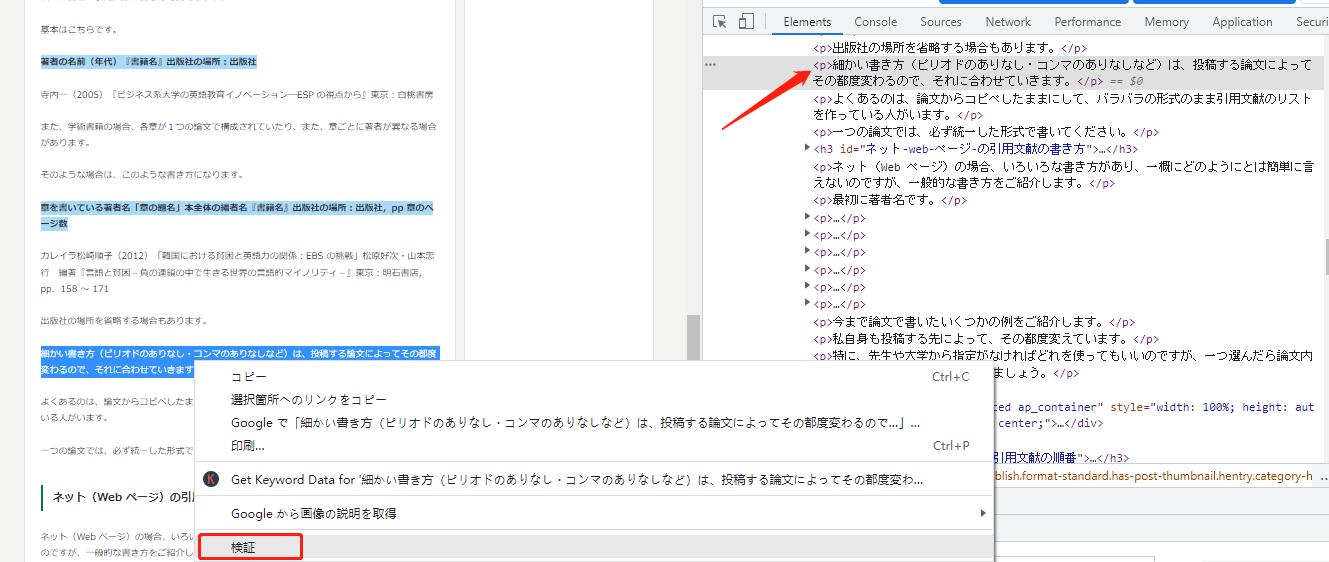Click the text そのような場合は、このような書き方になります。
1329x562 pixels.
coord(142,174)
